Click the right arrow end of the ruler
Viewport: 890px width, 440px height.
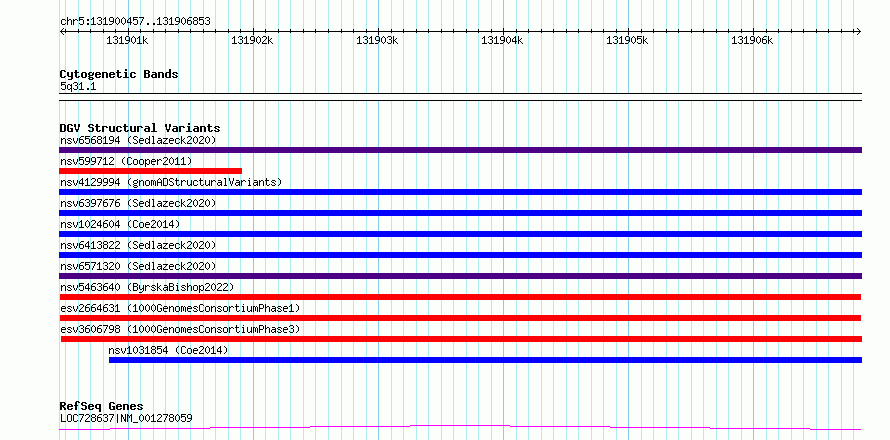point(858,31)
